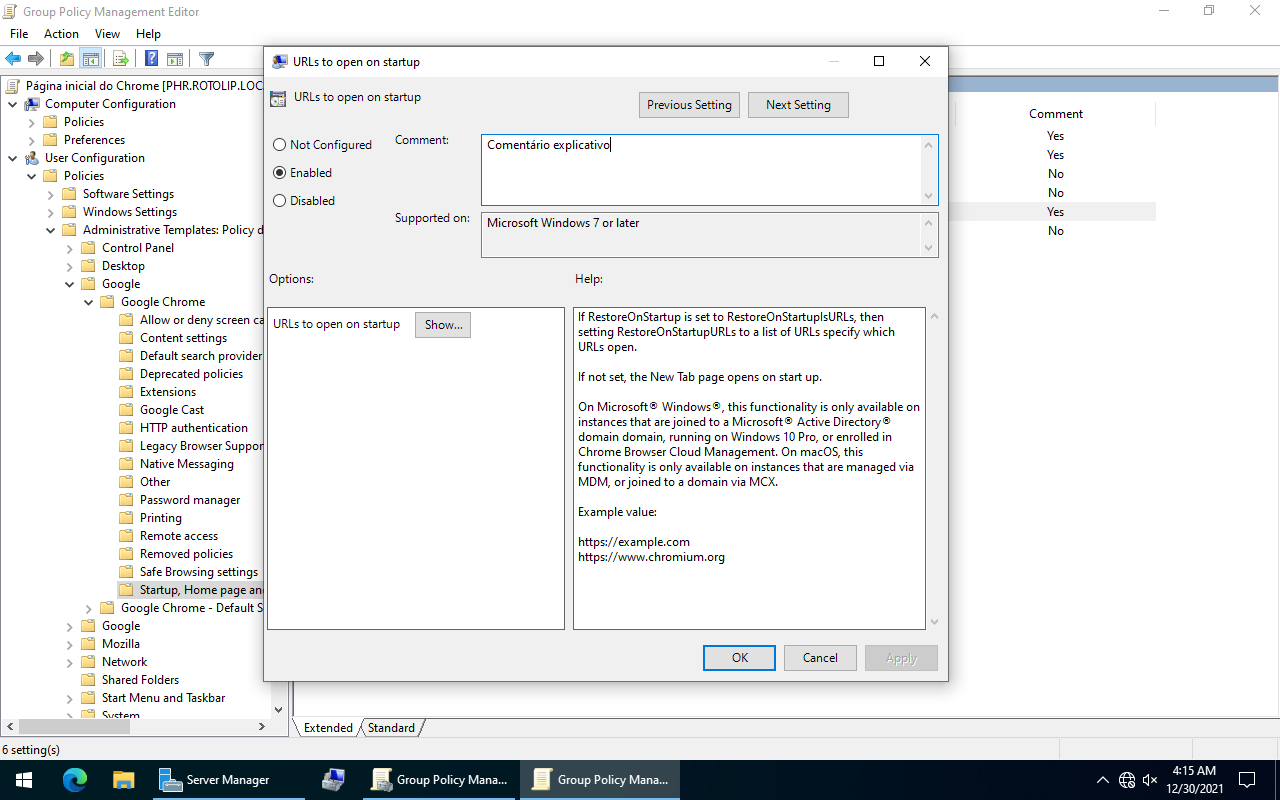Expand the Control Panel folder node

[x=70, y=248]
